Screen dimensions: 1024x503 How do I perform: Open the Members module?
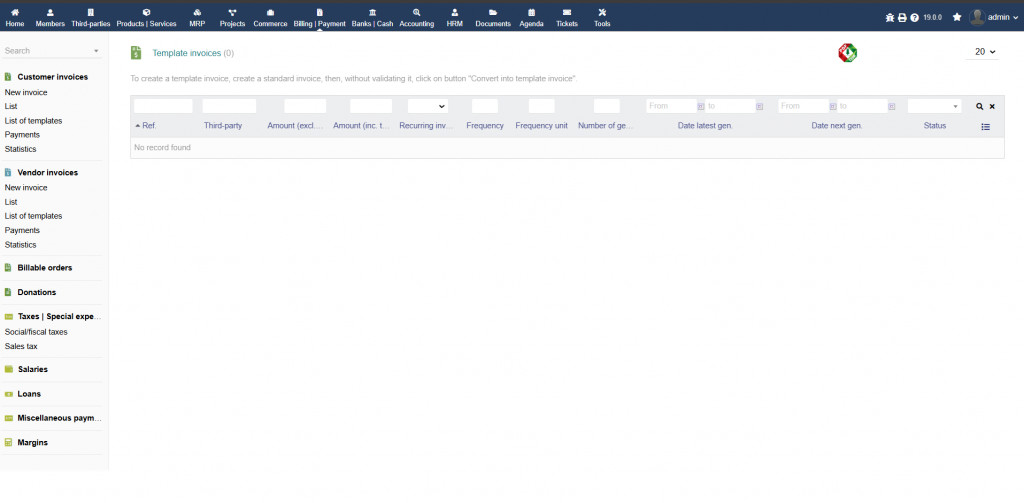click(50, 18)
